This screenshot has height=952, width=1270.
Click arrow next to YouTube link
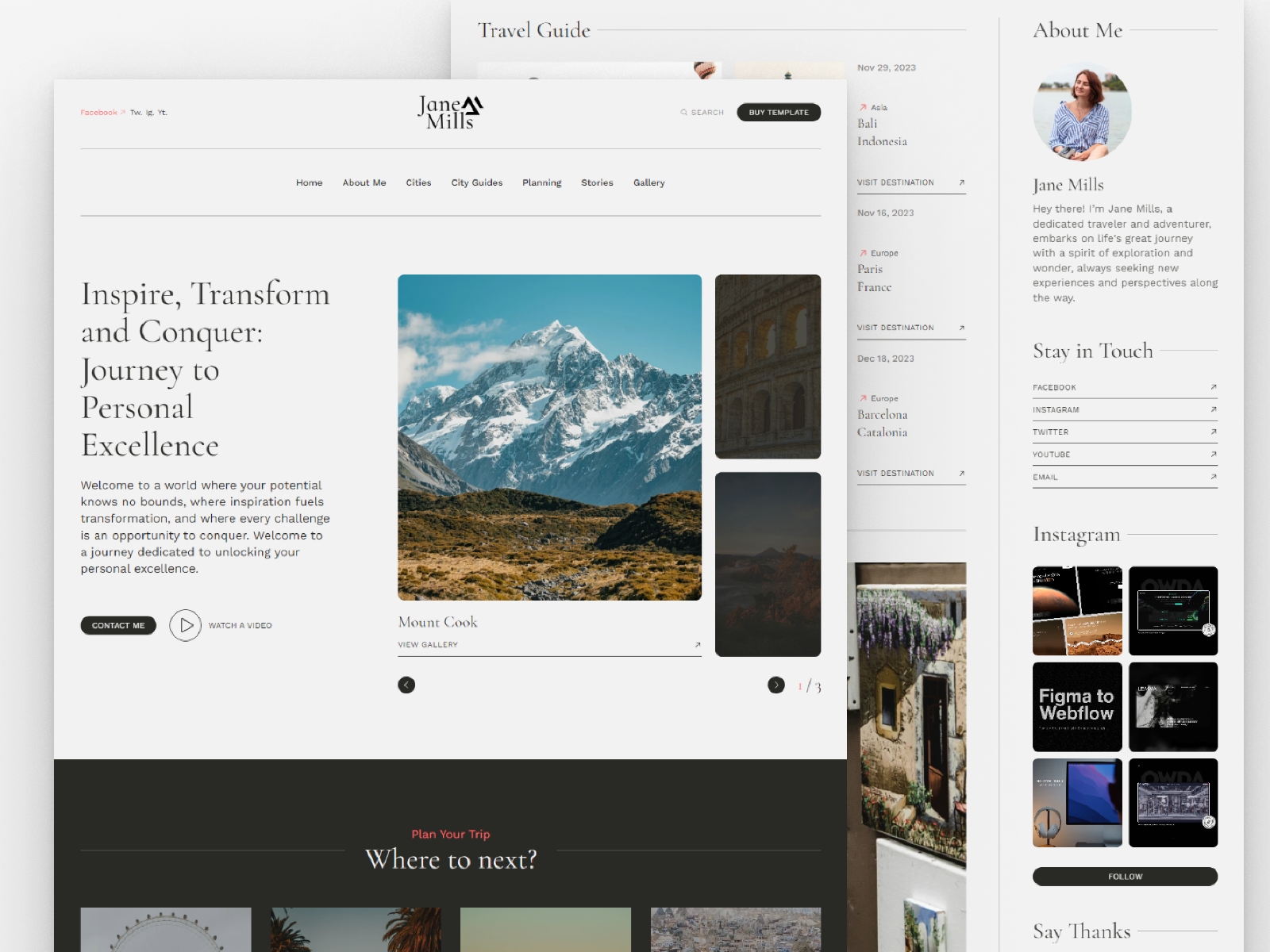(x=1213, y=454)
